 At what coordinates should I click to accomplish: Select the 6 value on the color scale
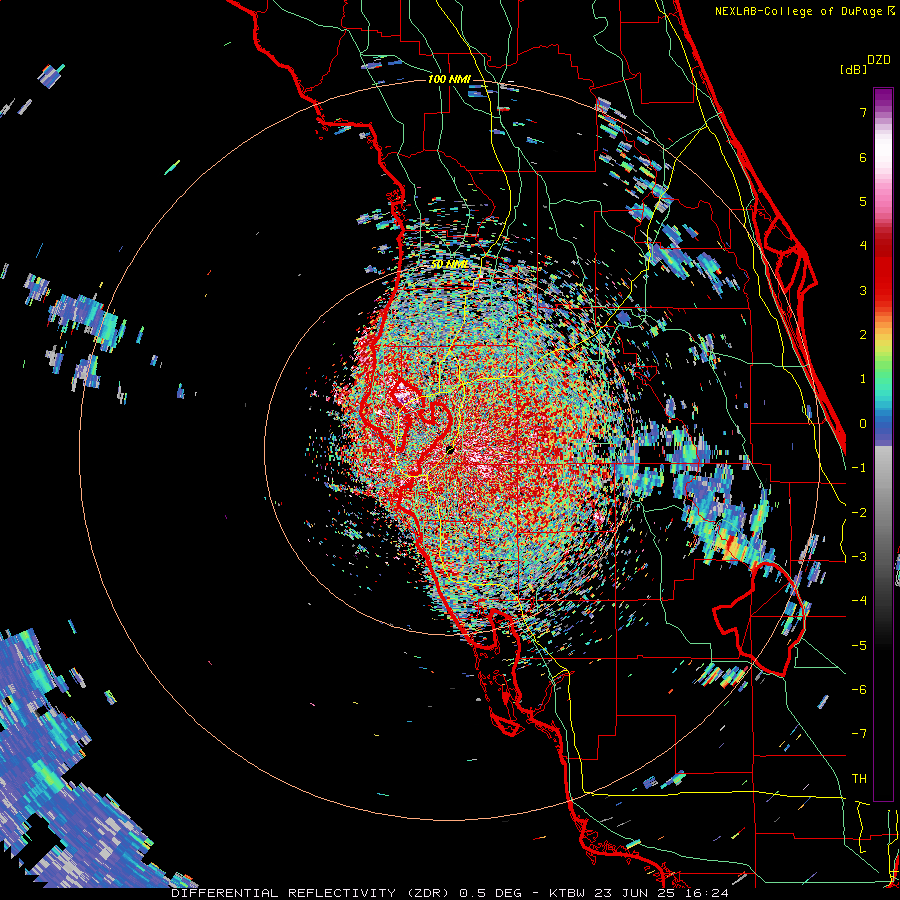863,157
